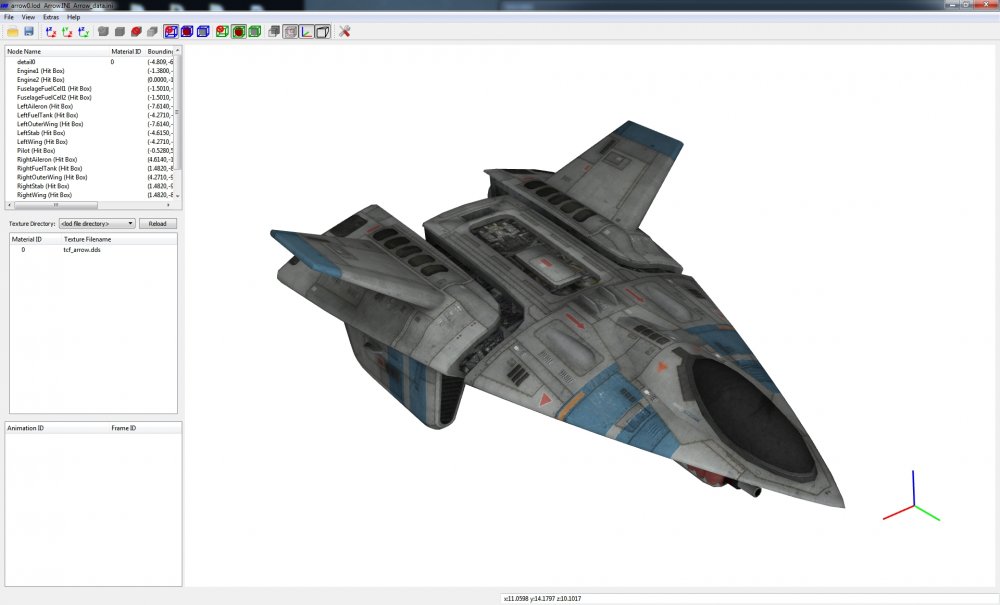Open the View menu

click(x=29, y=17)
